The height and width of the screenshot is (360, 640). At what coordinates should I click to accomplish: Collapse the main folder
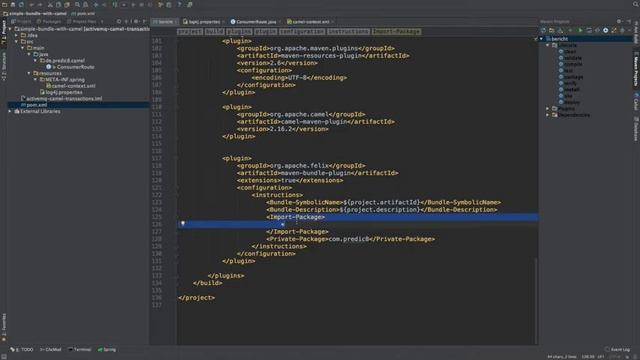tap(23, 48)
